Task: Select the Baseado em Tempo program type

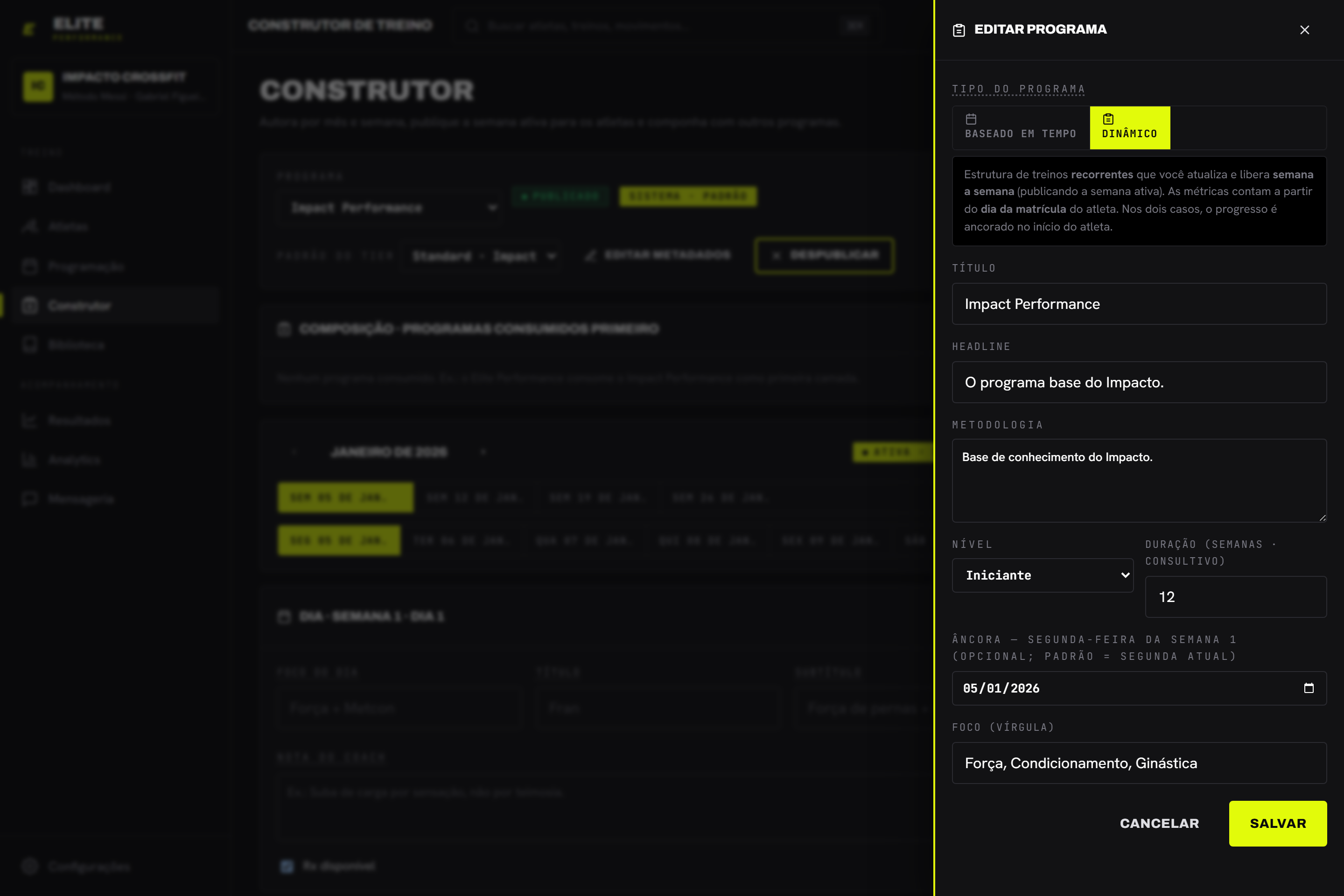Action: 1021,127
